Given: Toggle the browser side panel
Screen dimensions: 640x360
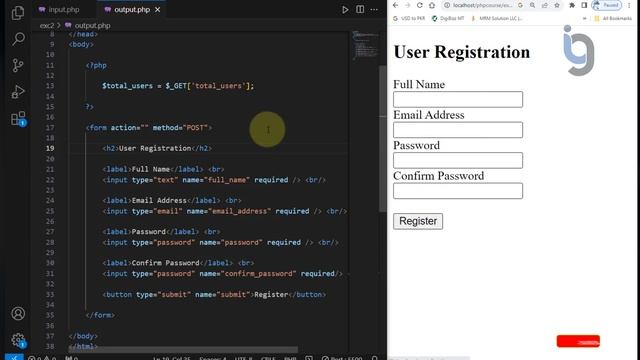Looking at the screenshot, I should pos(584,5).
